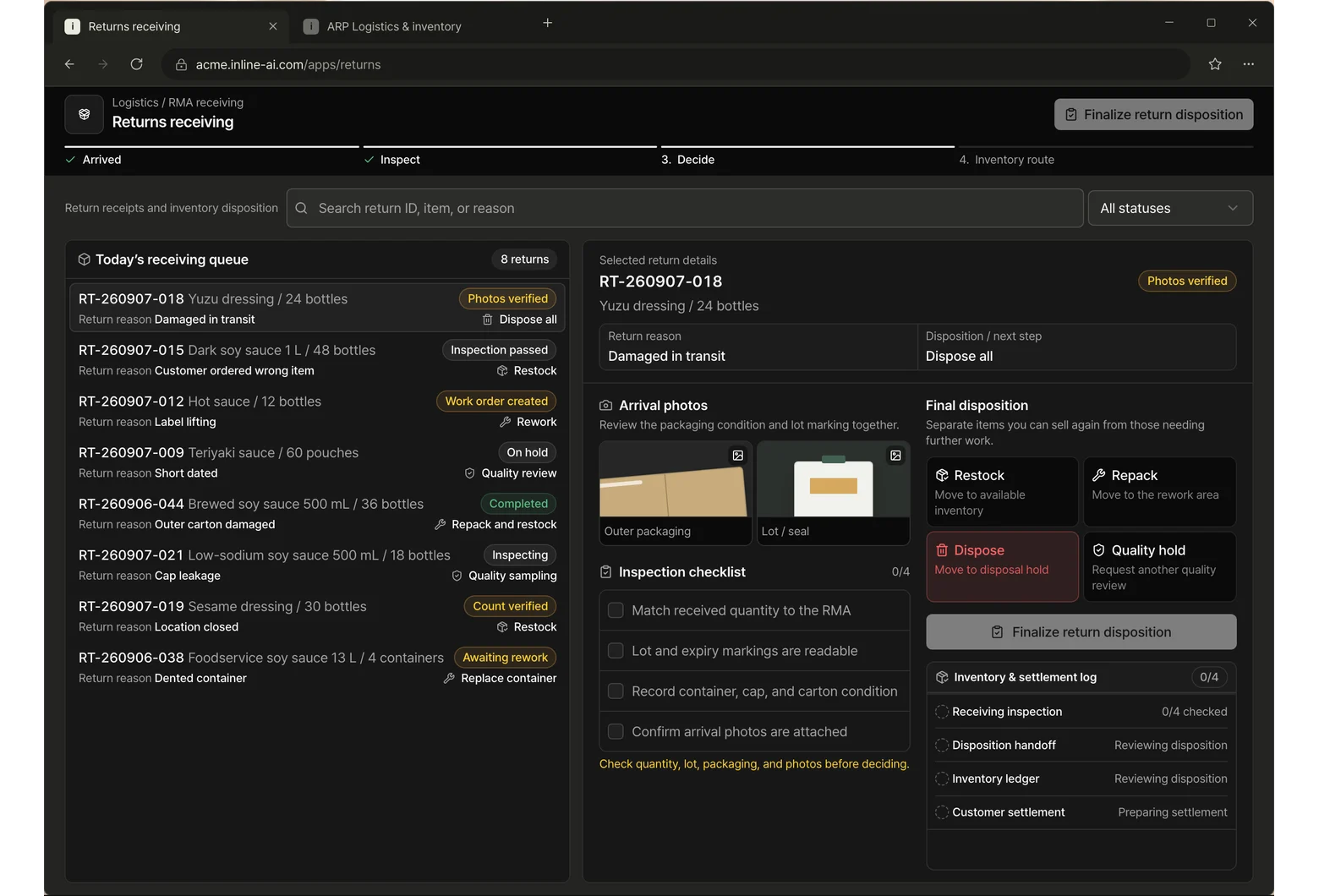Reload the page with the refresh icon
The width and height of the screenshot is (1319, 896).
tap(136, 64)
